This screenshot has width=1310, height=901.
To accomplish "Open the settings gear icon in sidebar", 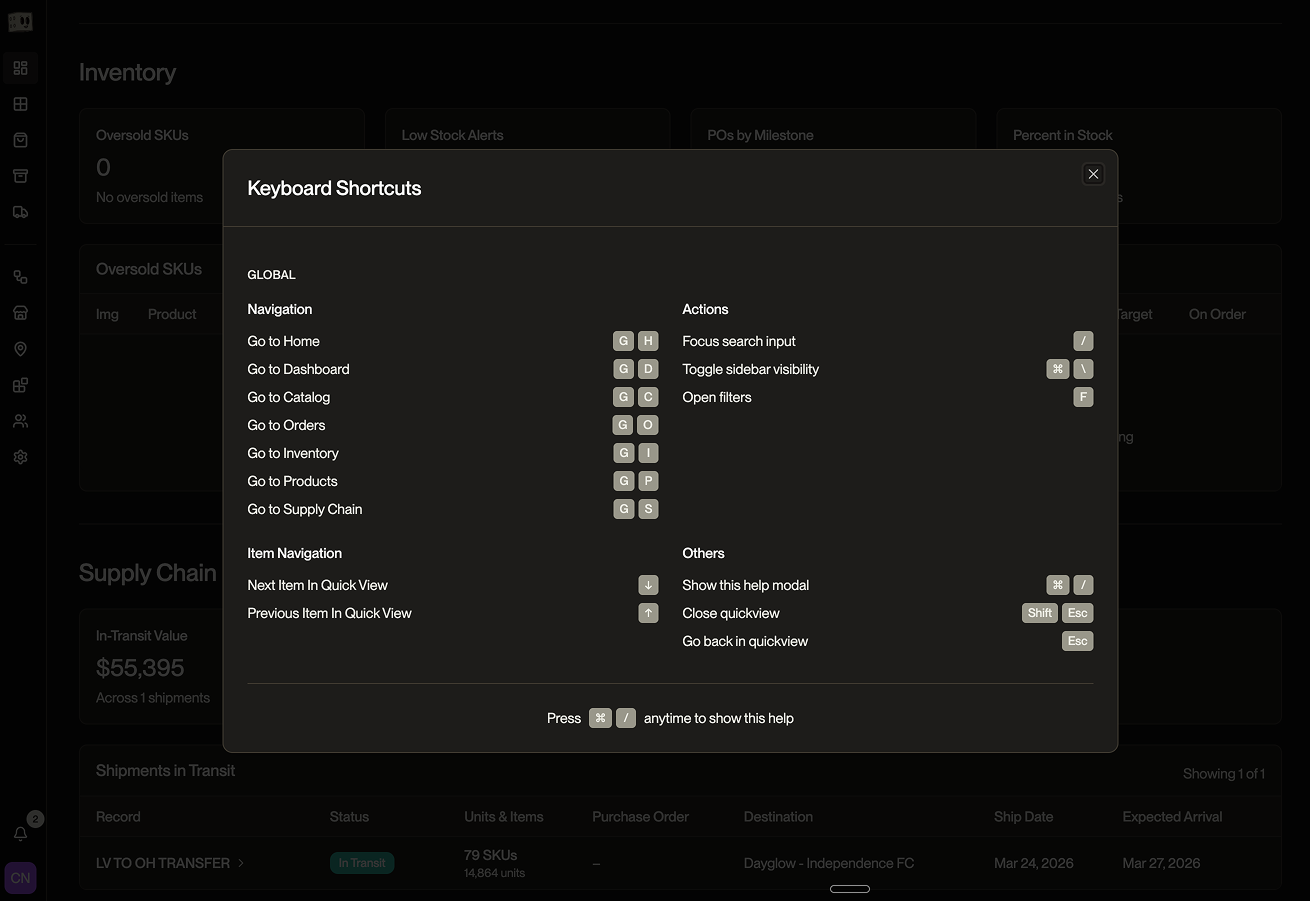I will tap(20, 457).
